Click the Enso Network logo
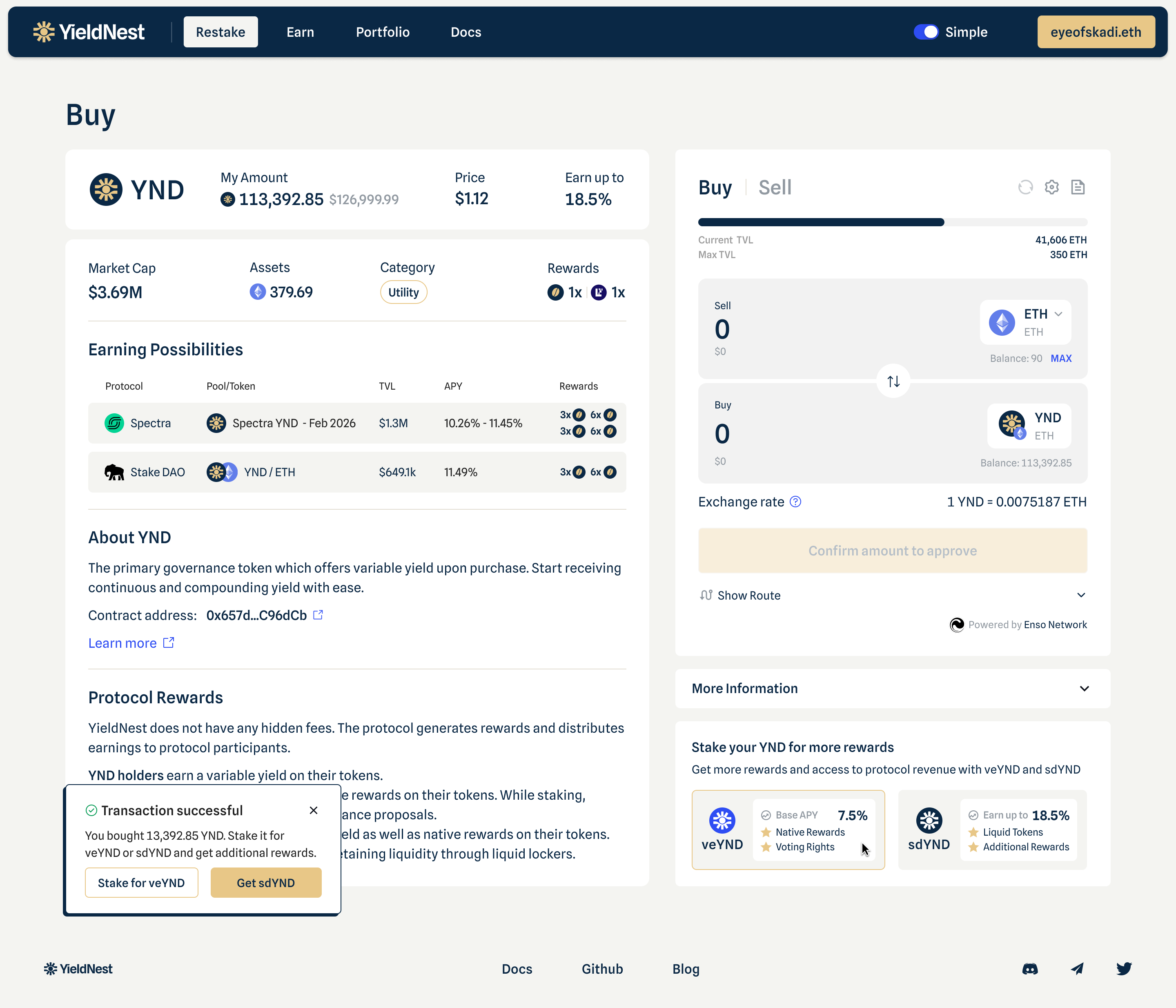 (957, 625)
